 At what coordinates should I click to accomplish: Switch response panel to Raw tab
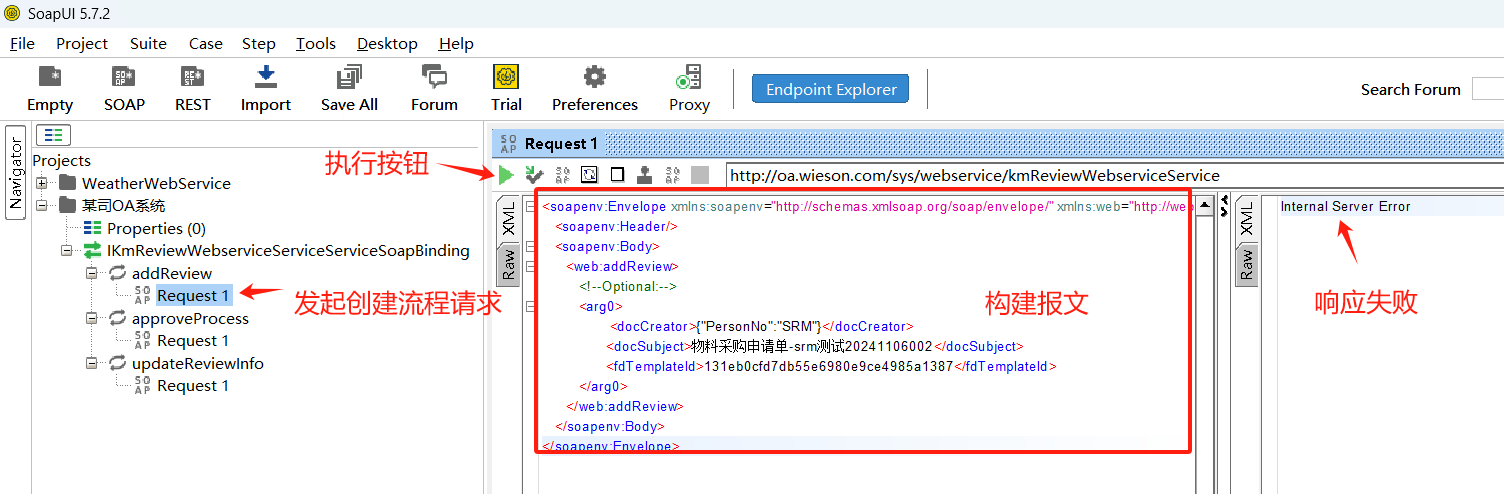[1246, 264]
